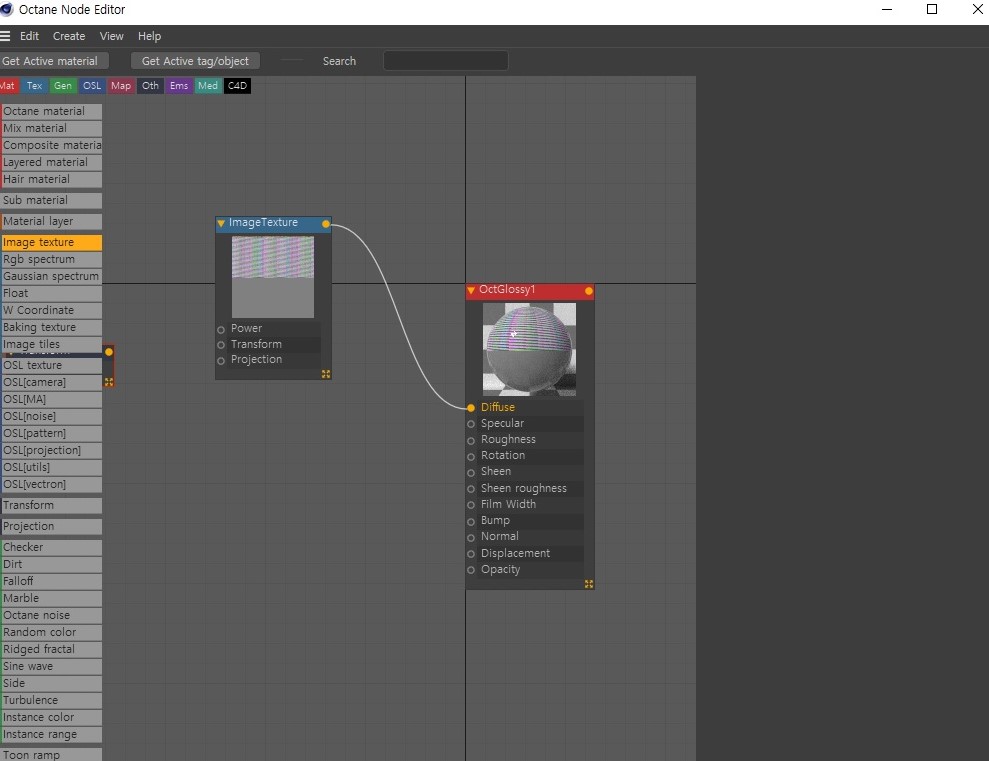Click the ImageTexture output port dot
989x761 pixels.
(x=325, y=224)
